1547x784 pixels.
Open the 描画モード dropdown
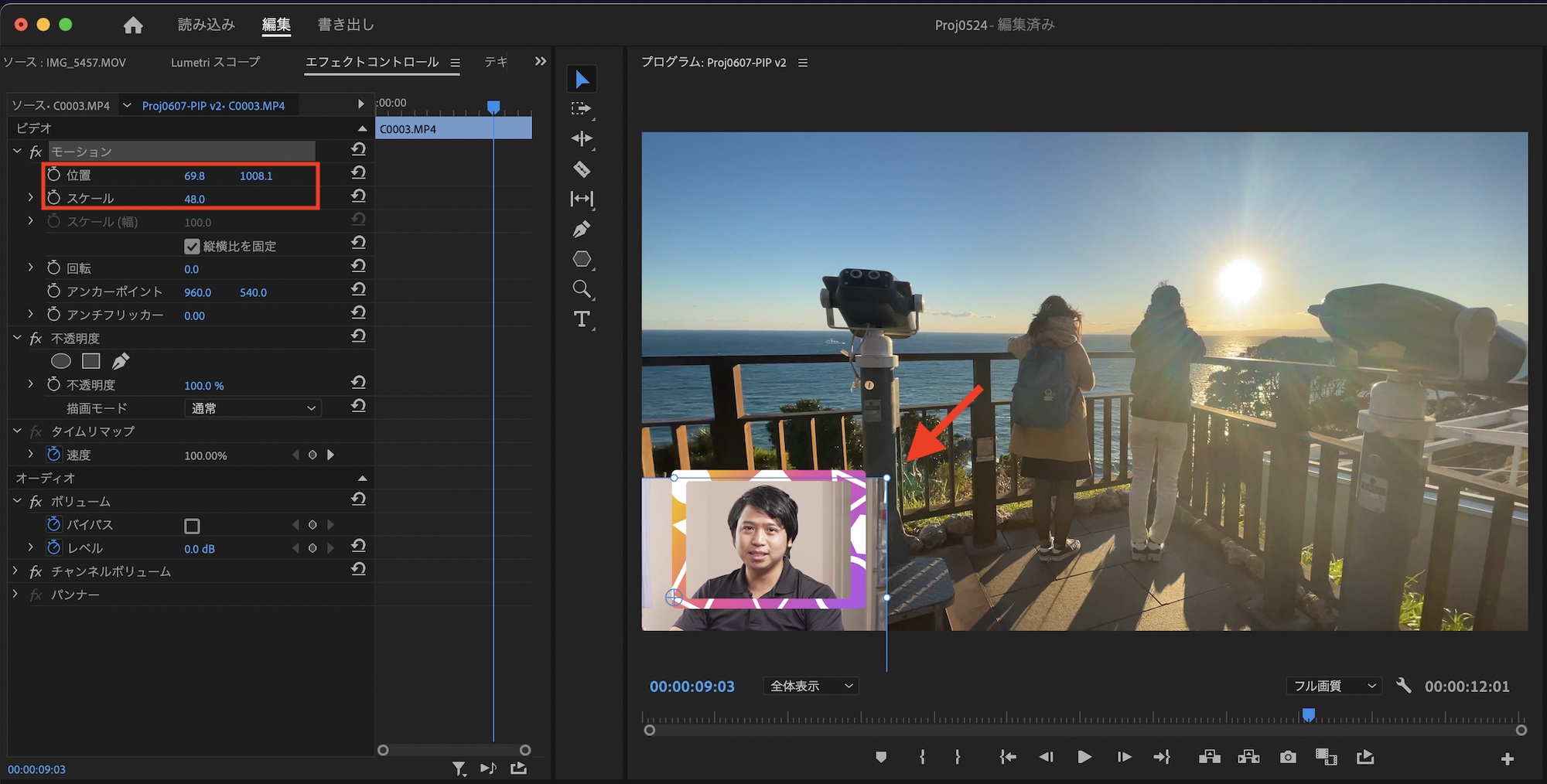[253, 408]
